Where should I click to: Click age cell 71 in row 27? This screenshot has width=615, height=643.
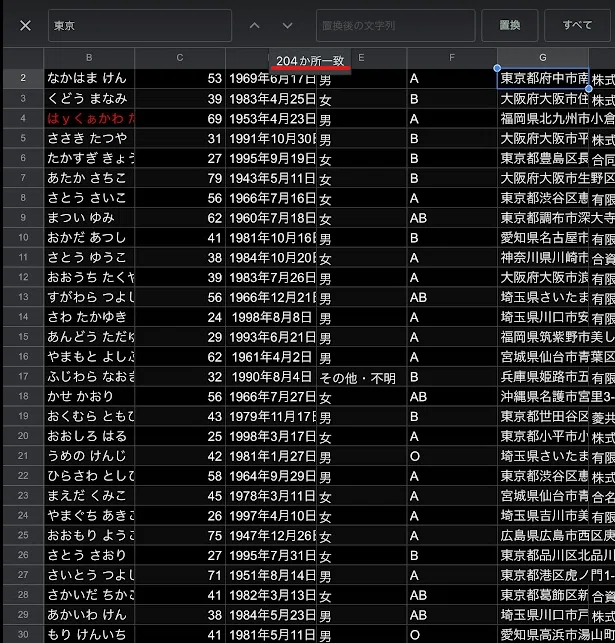180,575
